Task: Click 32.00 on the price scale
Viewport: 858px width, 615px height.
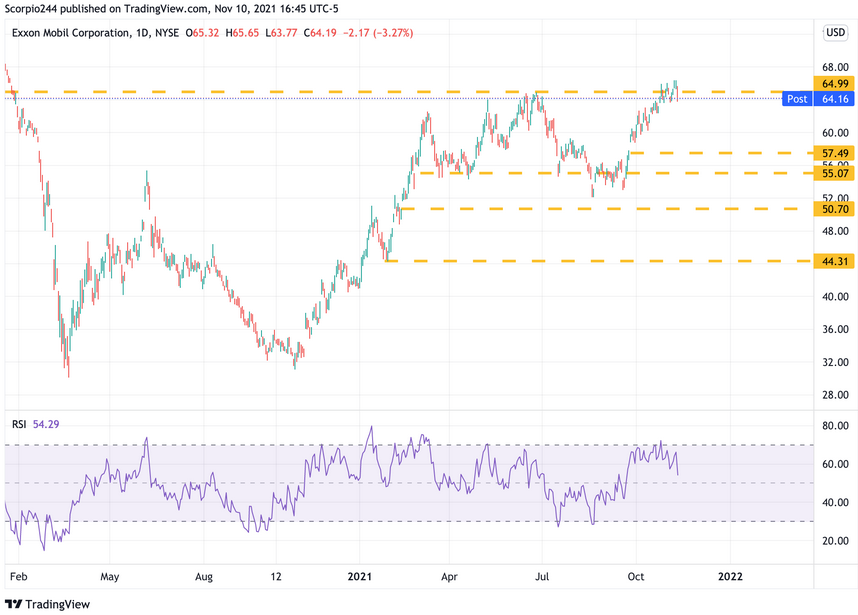Action: click(836, 362)
